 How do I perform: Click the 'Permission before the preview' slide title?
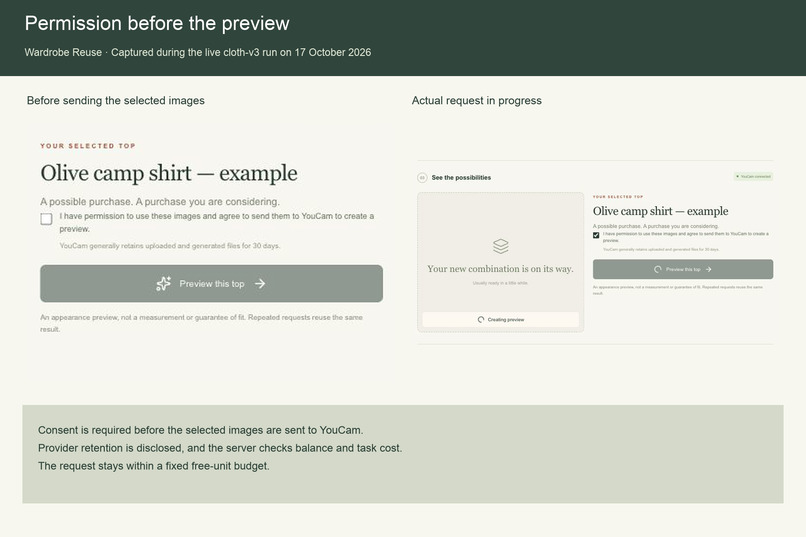click(x=157, y=24)
